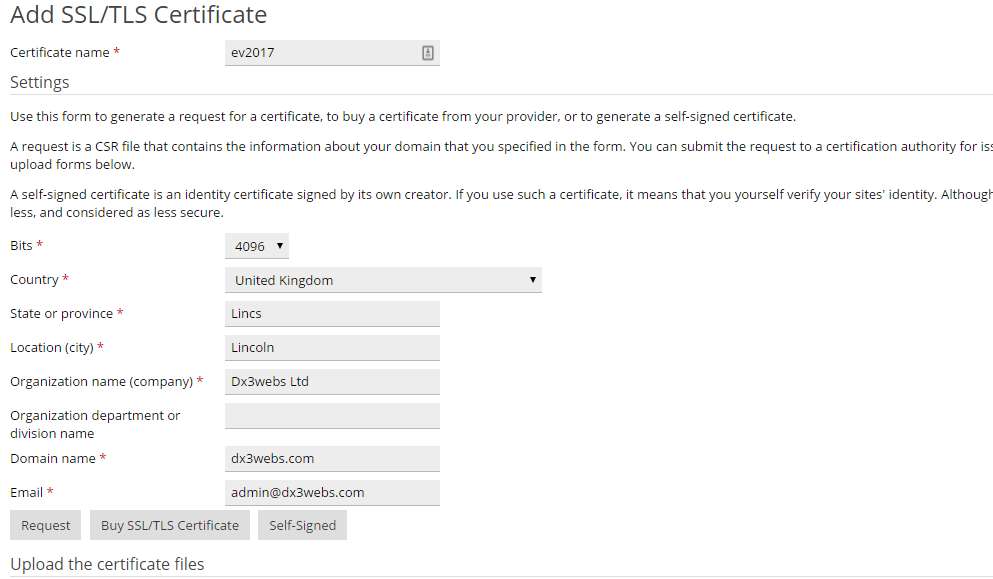Viewport: 993px width, 579px height.
Task: Click the Certificate name label
Action: click(x=60, y=53)
